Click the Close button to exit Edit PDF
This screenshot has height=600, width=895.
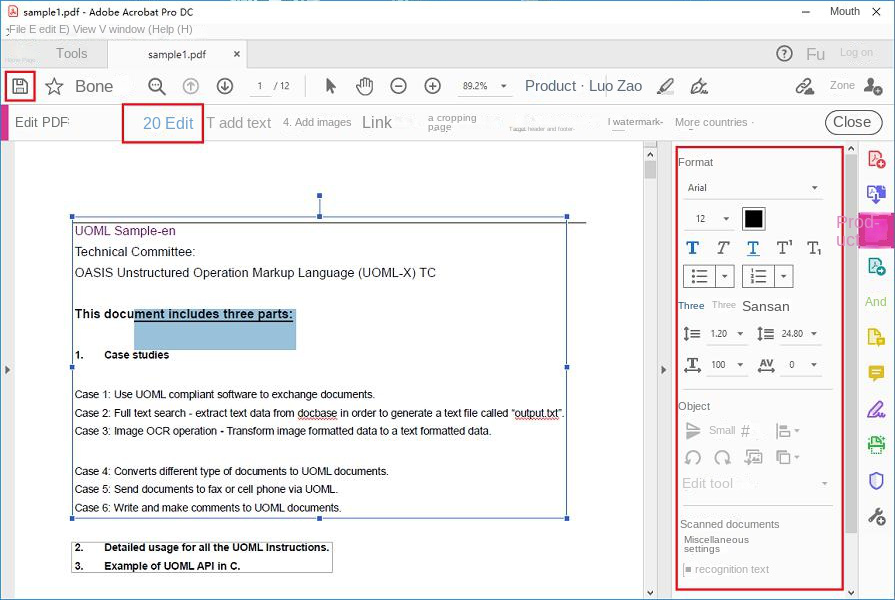click(852, 121)
